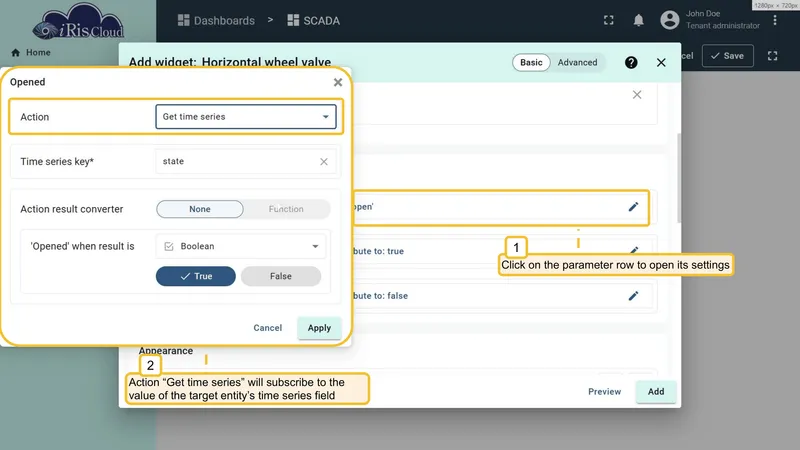
Task: Click Add button in widget dialog
Action: [656, 392]
